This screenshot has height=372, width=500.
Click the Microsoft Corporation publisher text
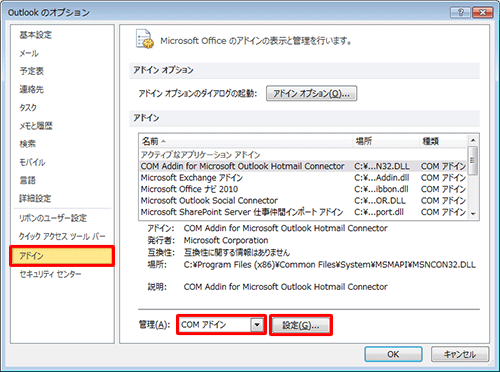click(x=226, y=240)
